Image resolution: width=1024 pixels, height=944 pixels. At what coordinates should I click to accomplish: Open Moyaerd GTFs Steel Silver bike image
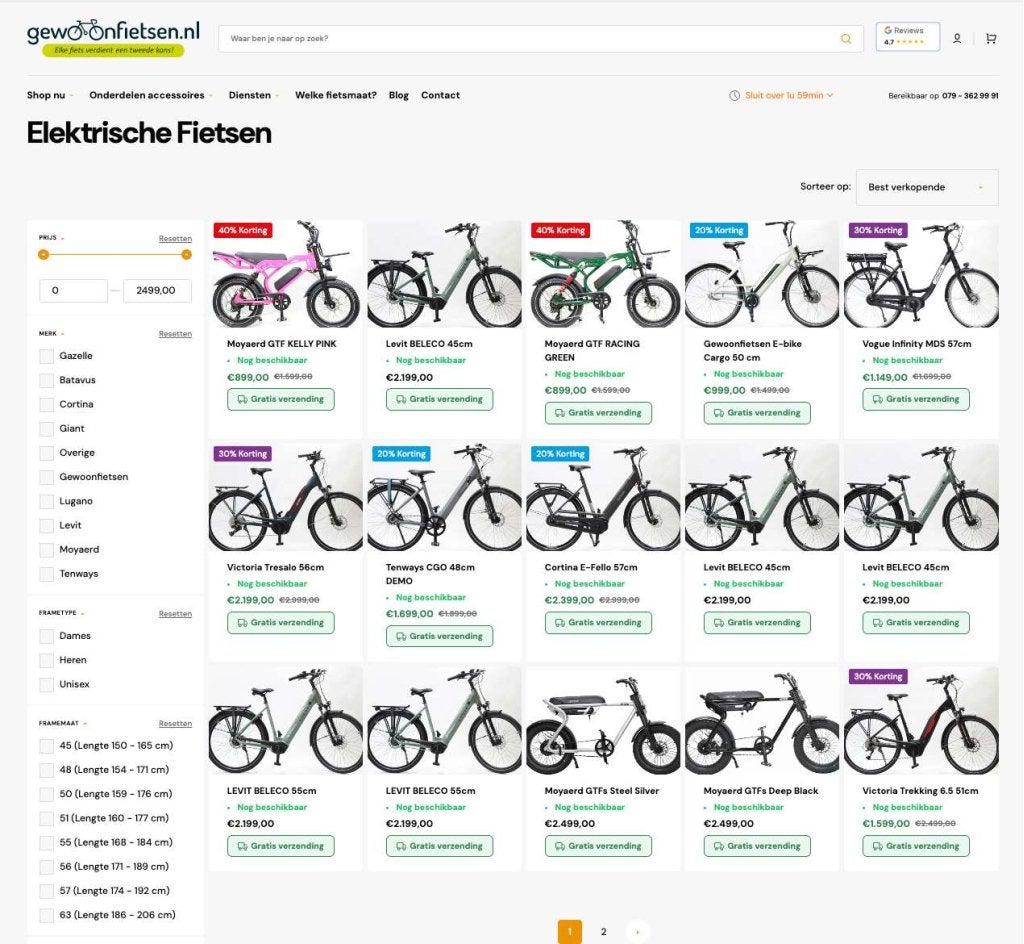(x=603, y=720)
